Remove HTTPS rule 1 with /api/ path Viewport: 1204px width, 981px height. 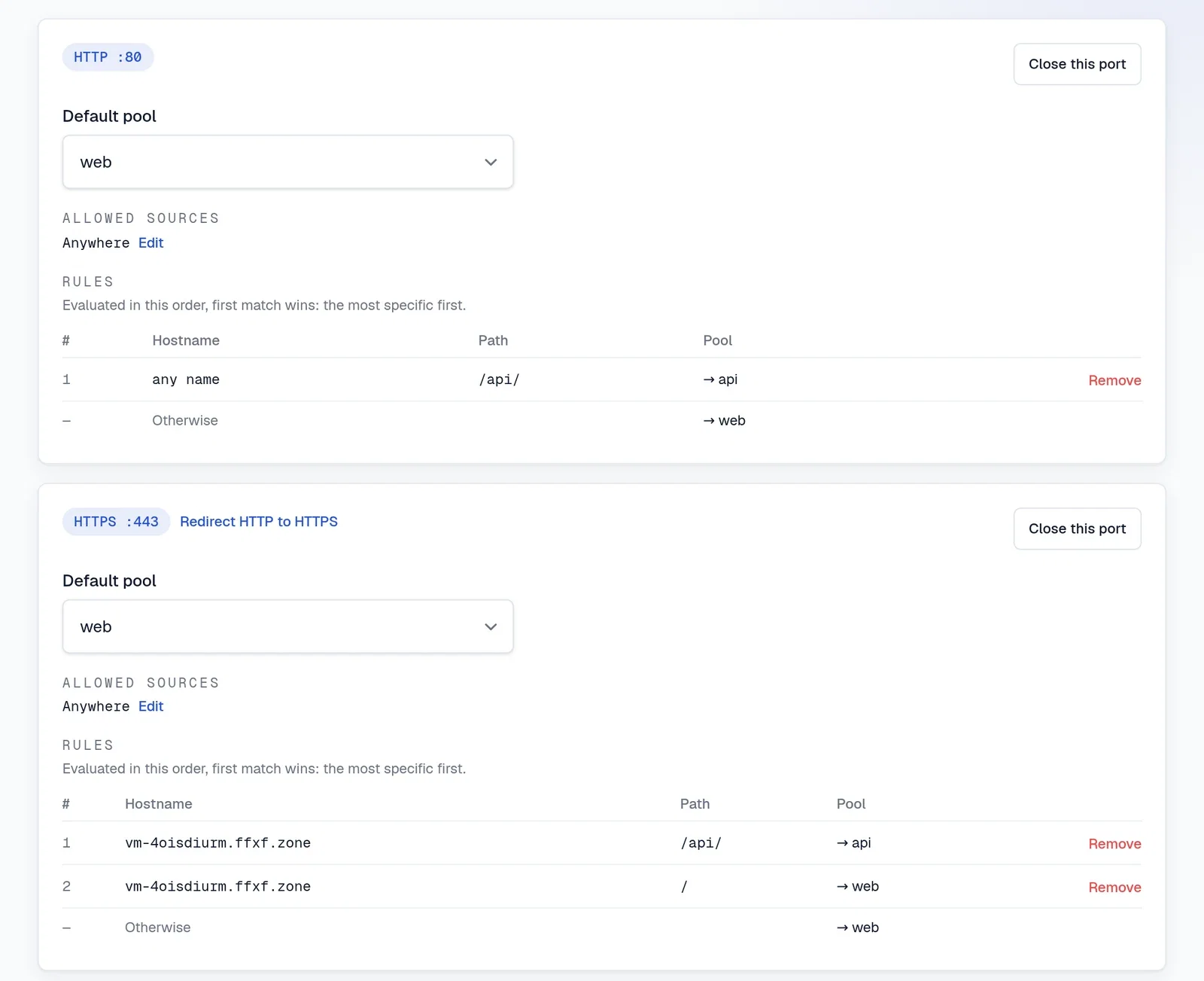1114,844
